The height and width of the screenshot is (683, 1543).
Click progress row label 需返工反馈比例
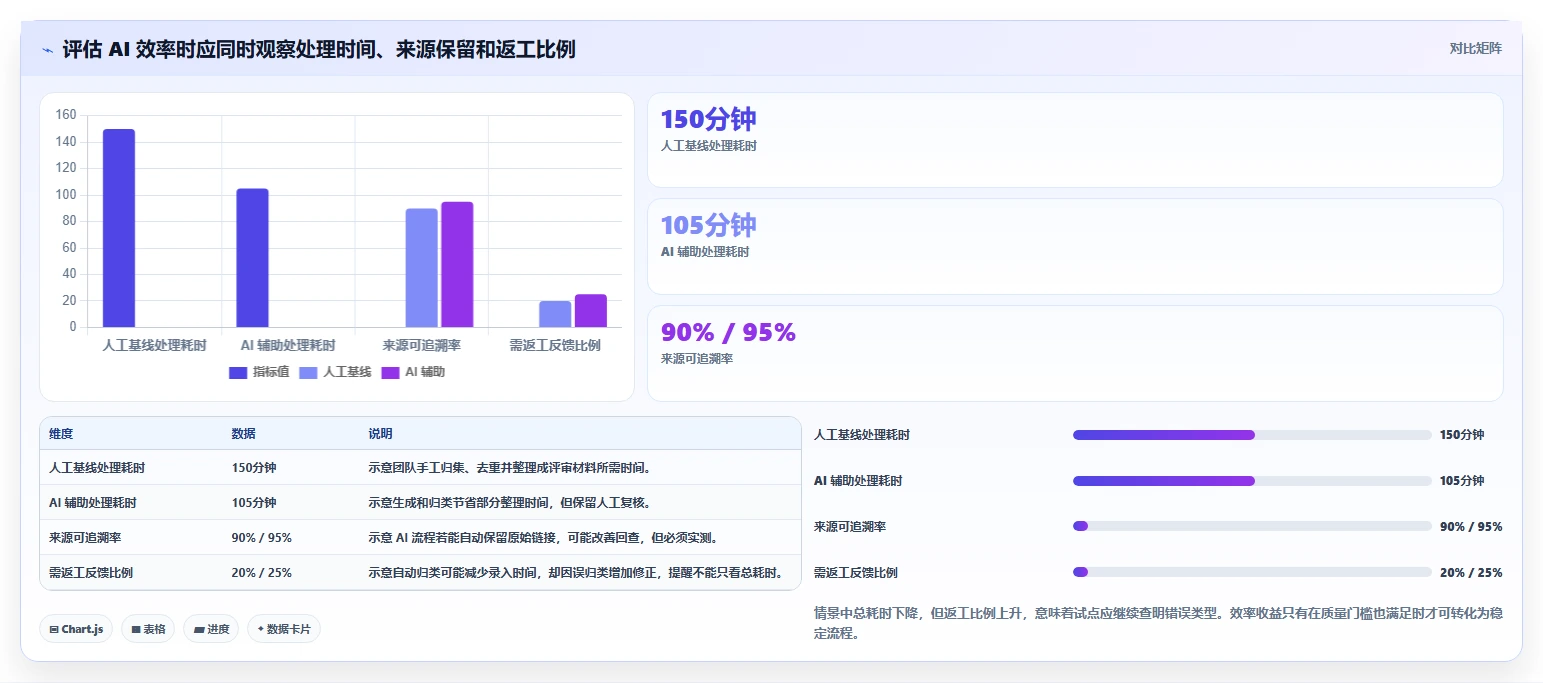point(856,572)
